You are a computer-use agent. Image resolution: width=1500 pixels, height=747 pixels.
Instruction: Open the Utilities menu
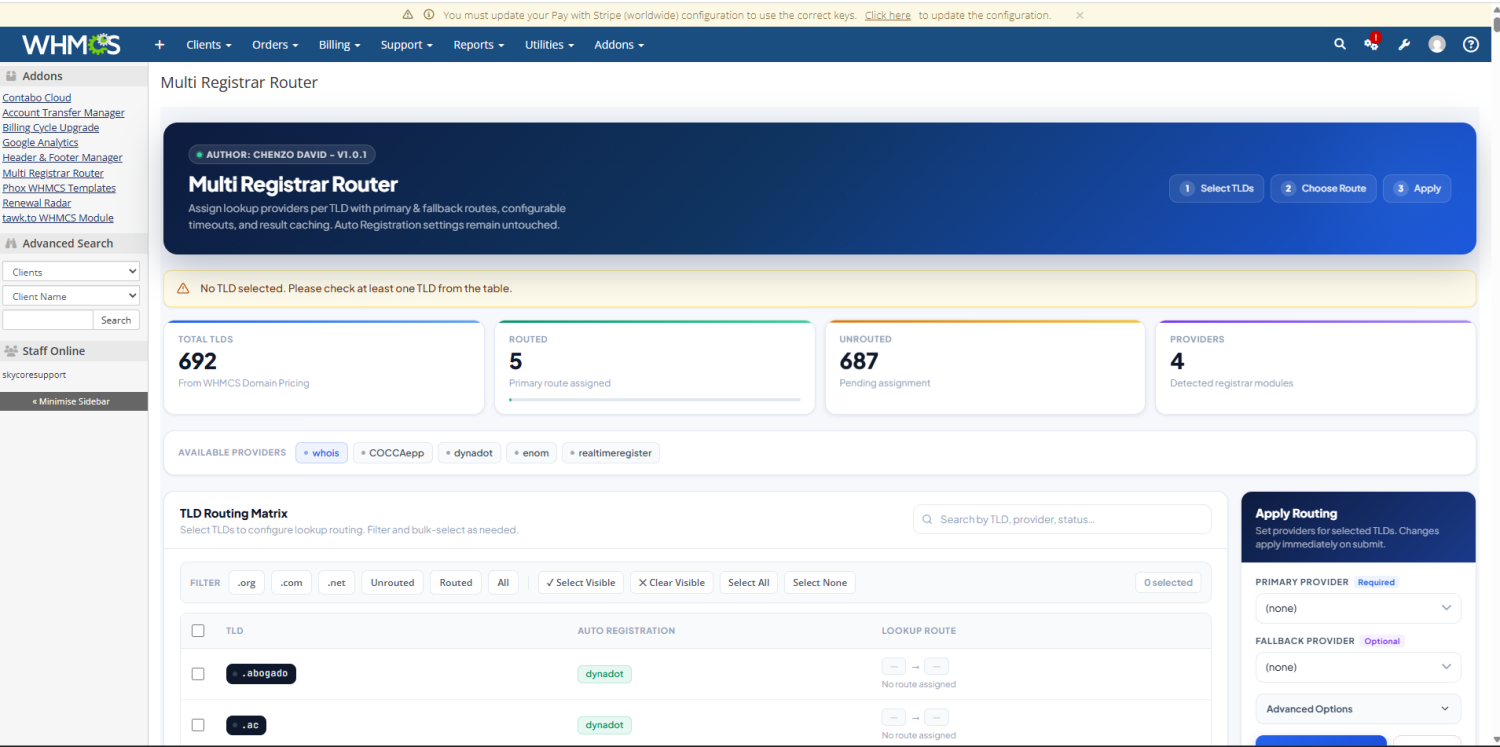(x=550, y=45)
